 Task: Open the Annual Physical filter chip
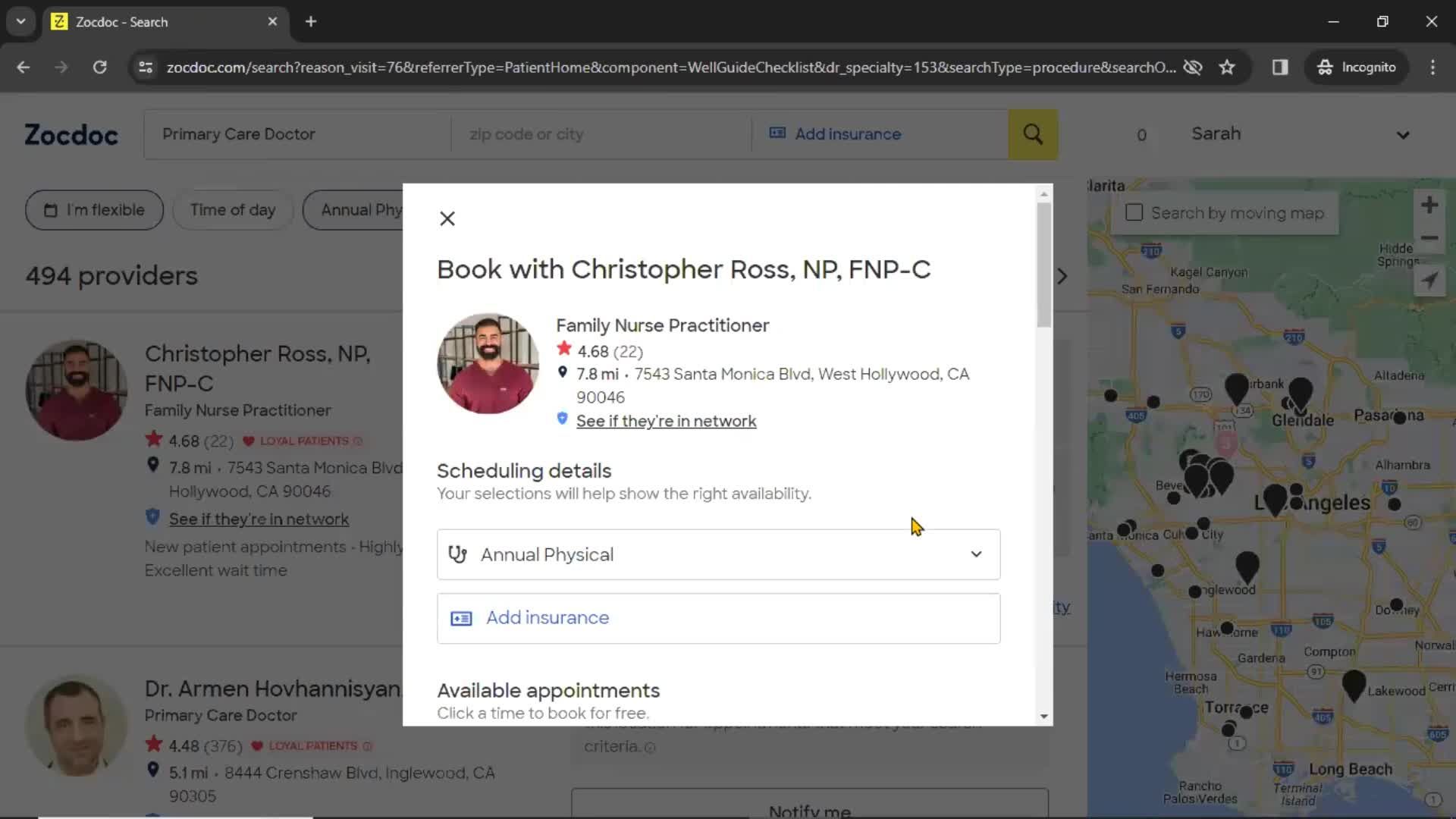(353, 210)
